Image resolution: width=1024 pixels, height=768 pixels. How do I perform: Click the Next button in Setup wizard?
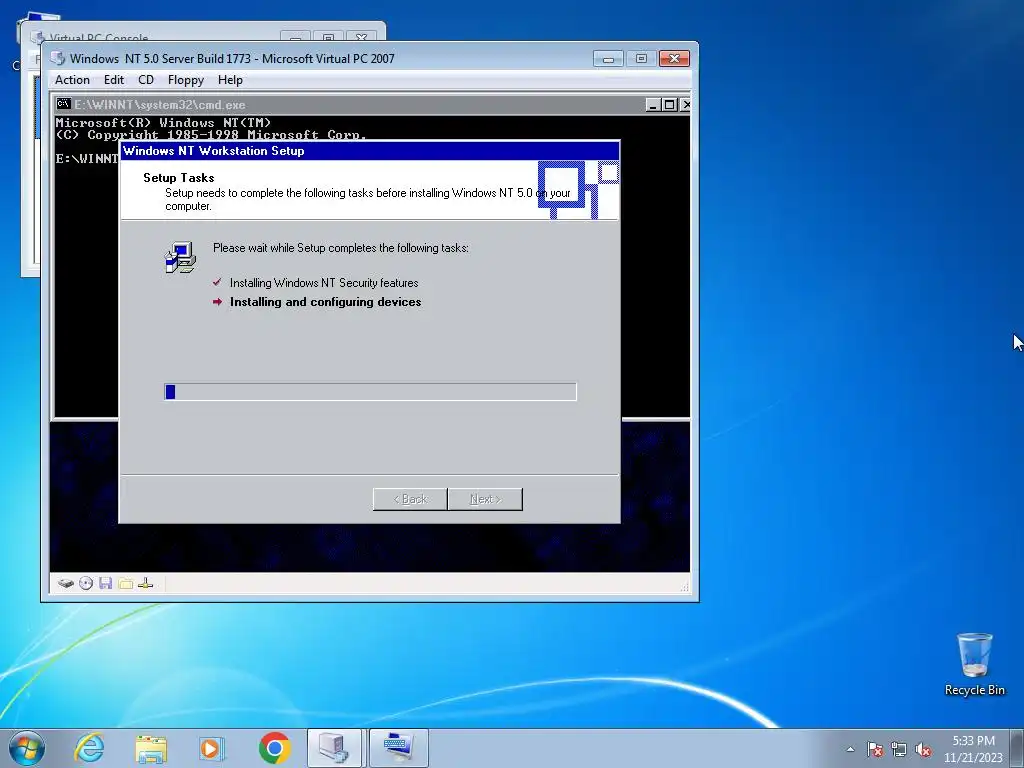[x=485, y=499]
